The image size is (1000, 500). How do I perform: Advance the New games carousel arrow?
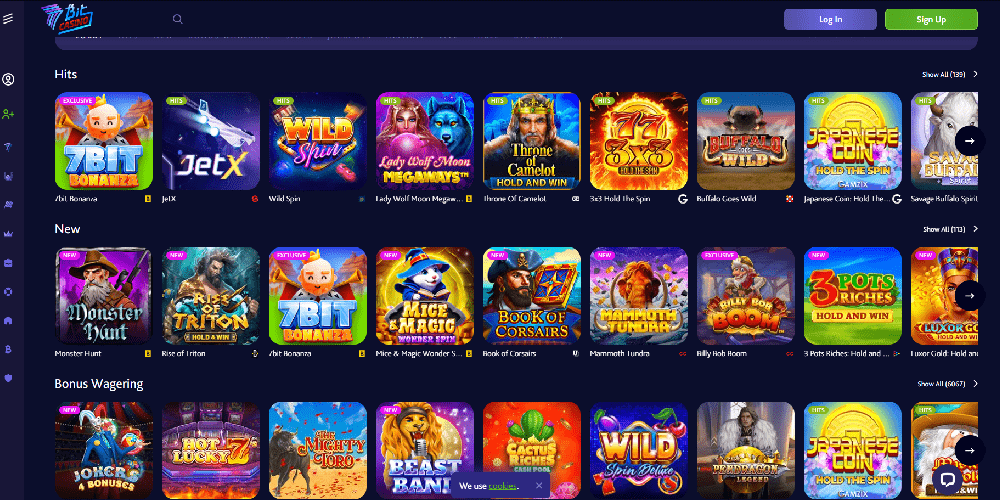(x=970, y=295)
